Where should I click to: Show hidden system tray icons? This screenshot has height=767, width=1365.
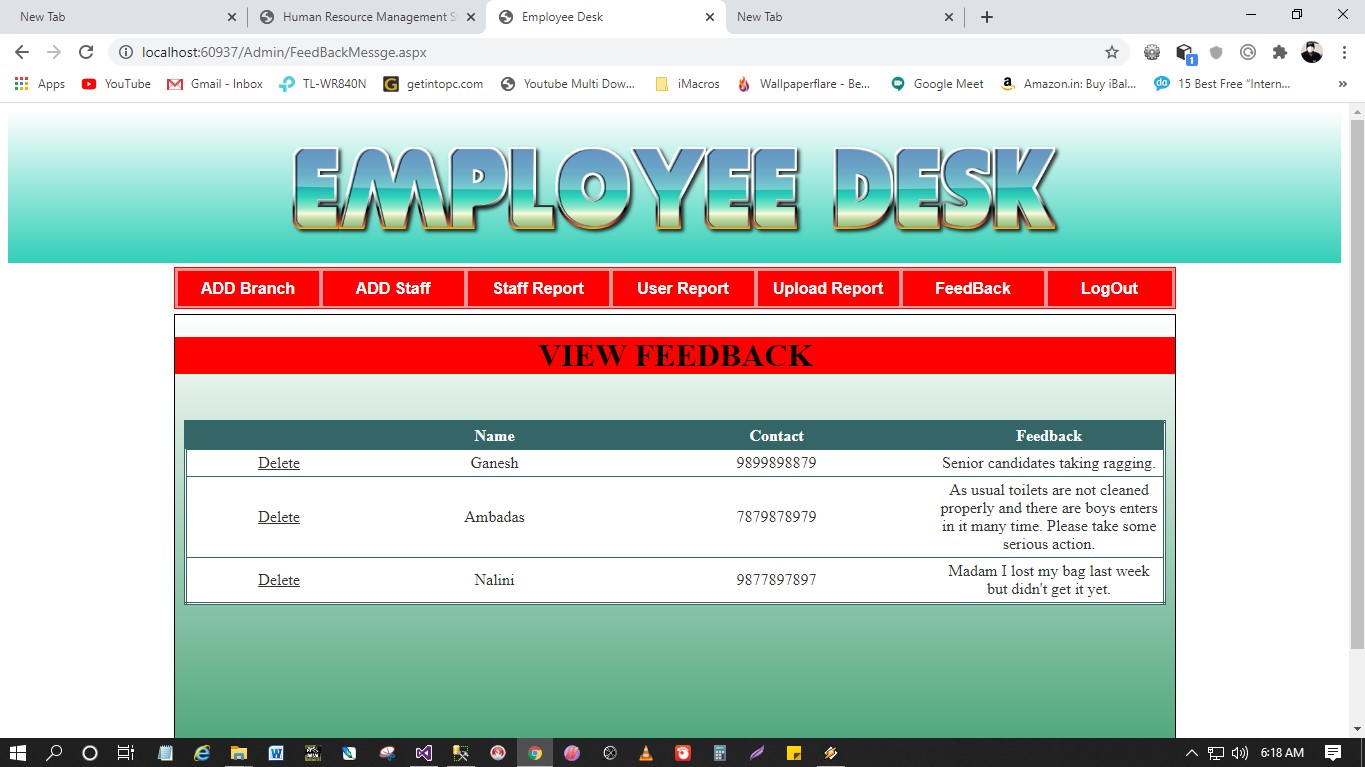(x=1191, y=753)
